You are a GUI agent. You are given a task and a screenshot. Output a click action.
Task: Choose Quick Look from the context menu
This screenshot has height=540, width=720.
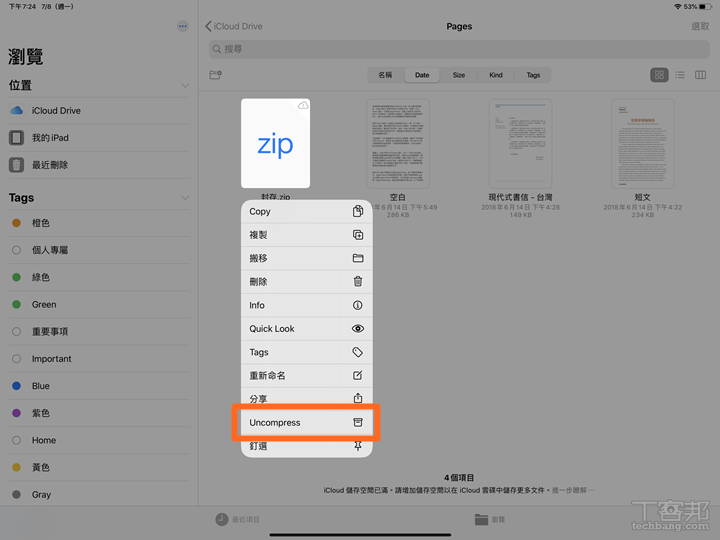[307, 329]
